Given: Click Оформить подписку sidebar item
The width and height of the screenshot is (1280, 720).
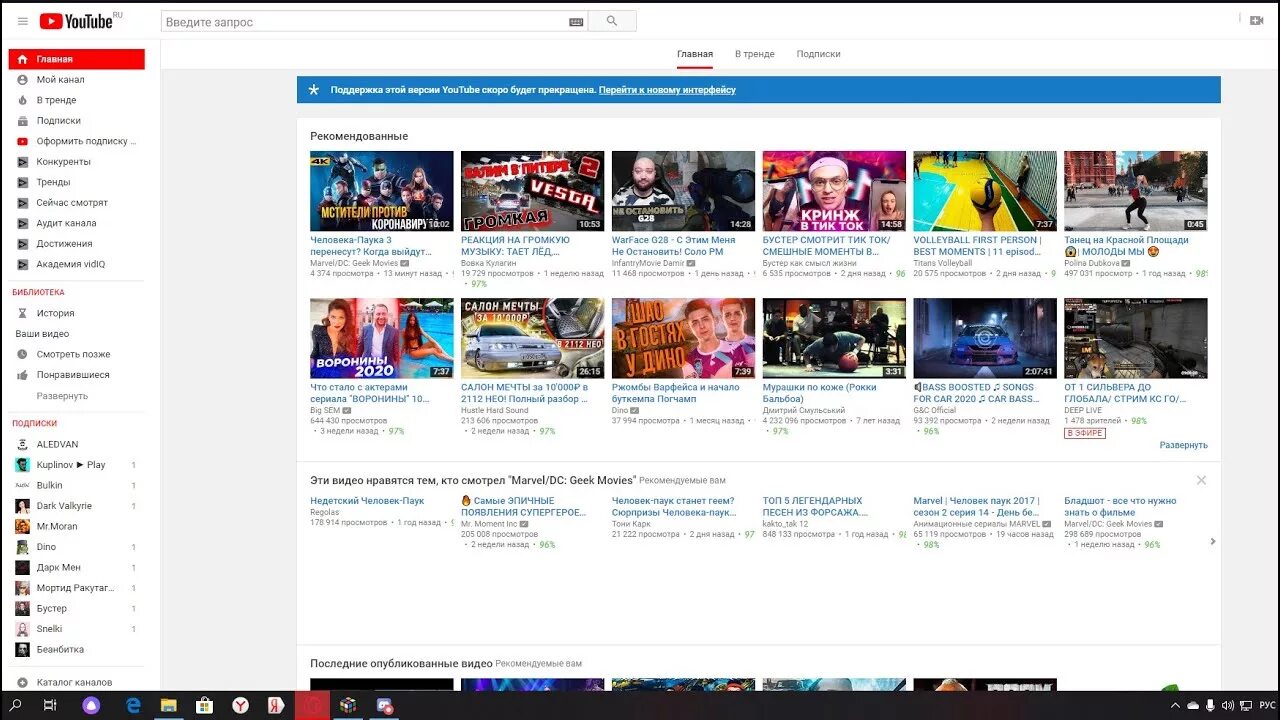Looking at the screenshot, I should [76, 141].
